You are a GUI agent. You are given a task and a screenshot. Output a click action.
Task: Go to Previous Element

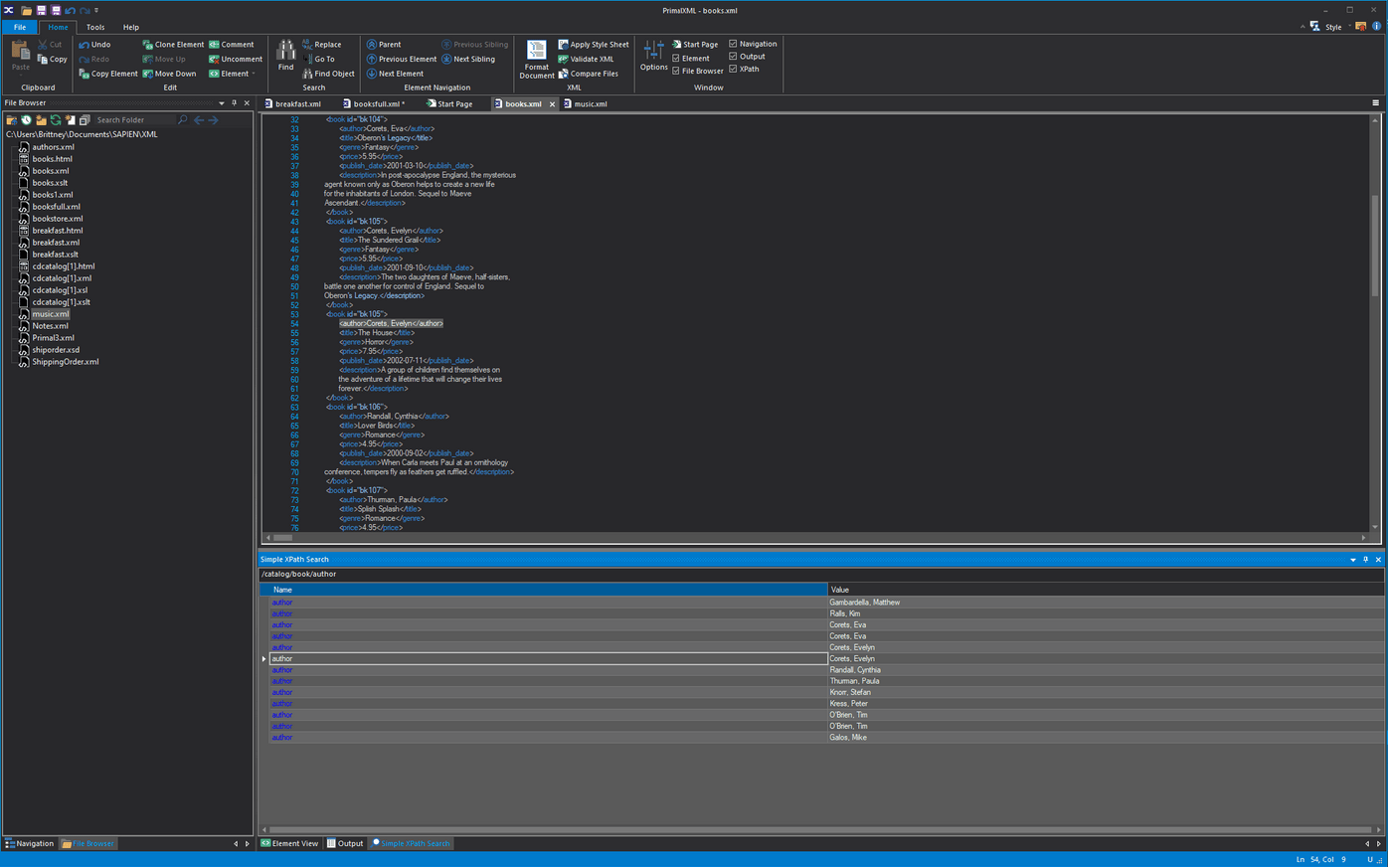pyautogui.click(x=402, y=60)
